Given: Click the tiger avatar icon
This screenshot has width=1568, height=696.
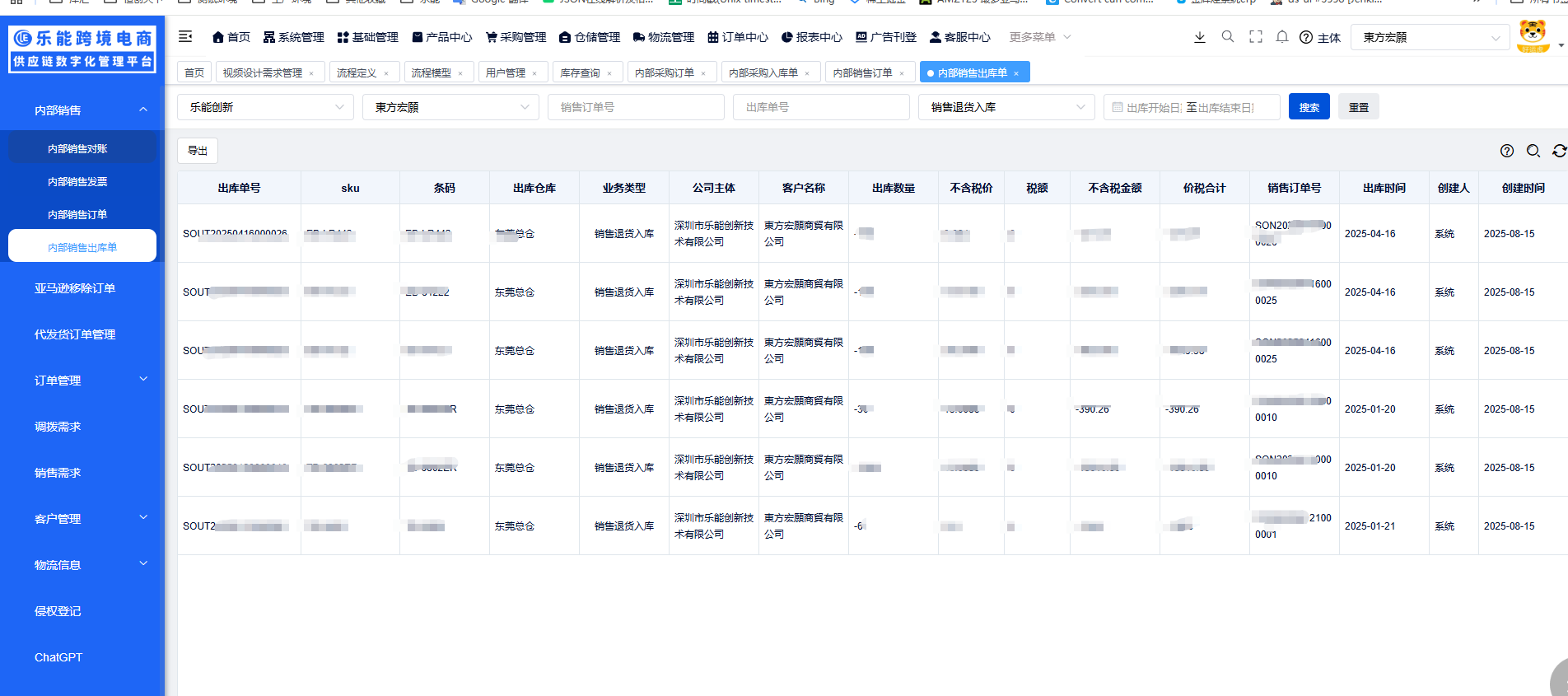Looking at the screenshot, I should click(1533, 36).
